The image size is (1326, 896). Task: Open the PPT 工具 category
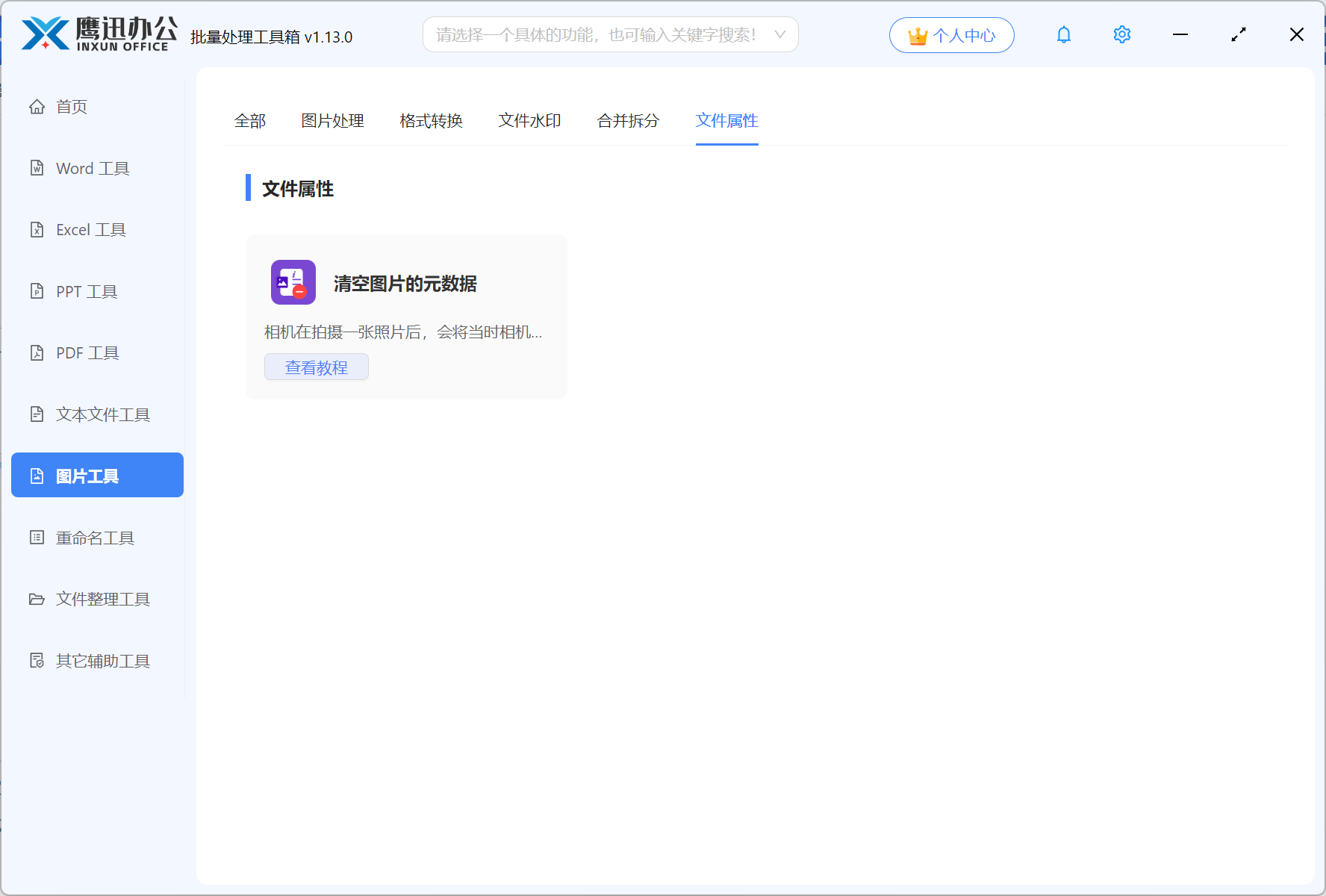86,291
